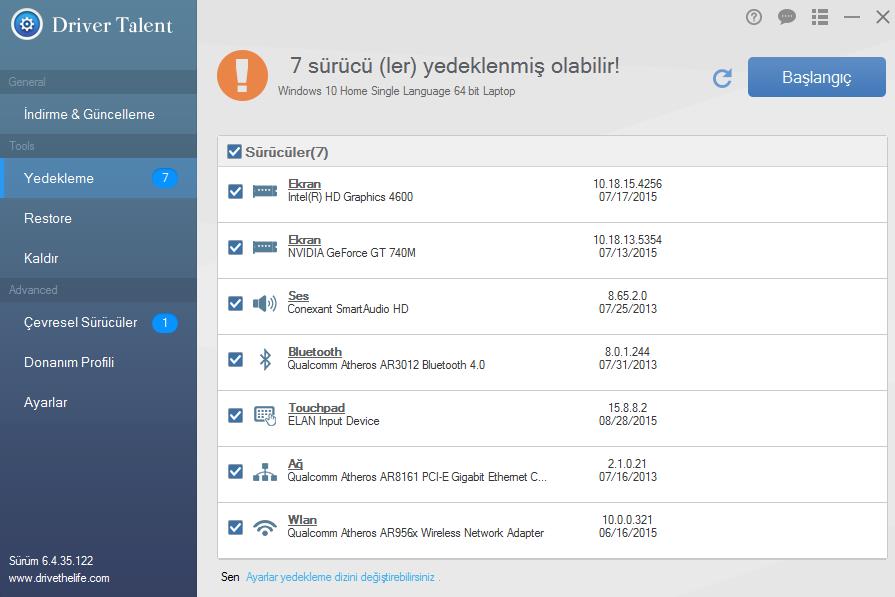The height and width of the screenshot is (597, 895).
Task: Open the menu list icon in title bar
Action: pos(820,17)
